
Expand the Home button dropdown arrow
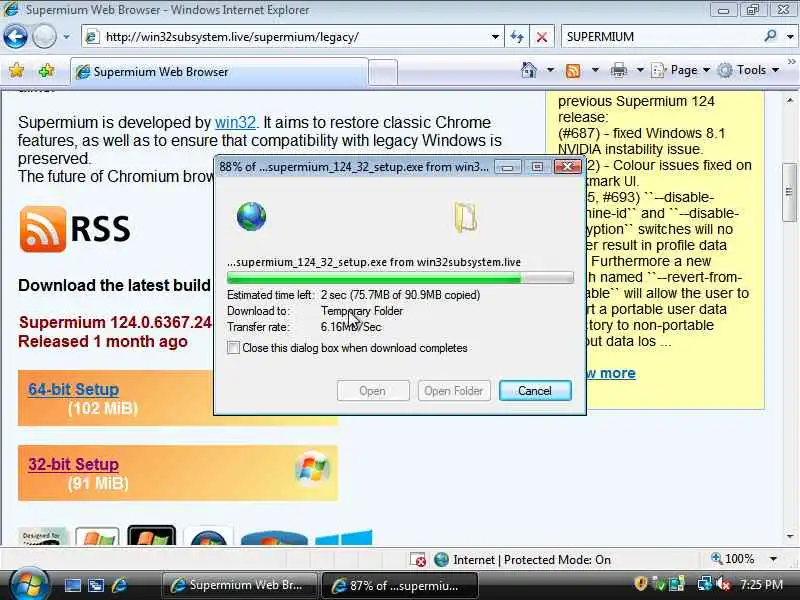(551, 70)
